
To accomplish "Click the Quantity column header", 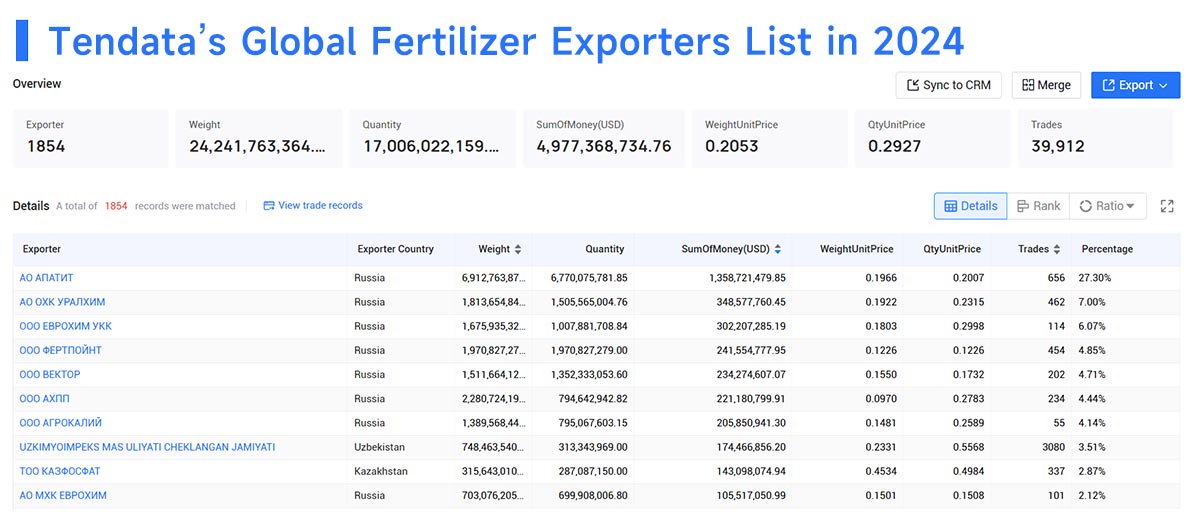I will tap(605, 249).
